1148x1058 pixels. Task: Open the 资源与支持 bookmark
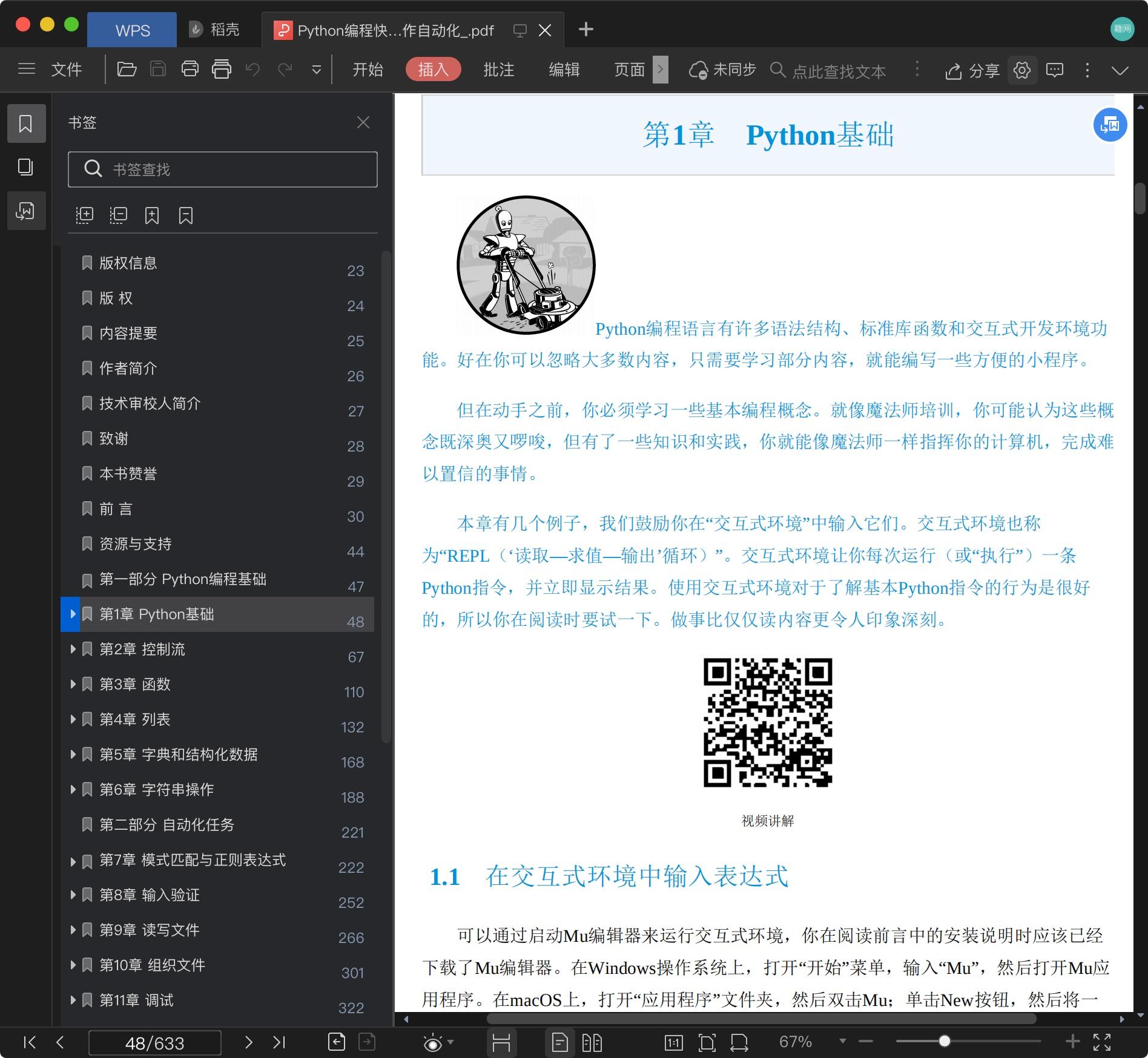217,544
